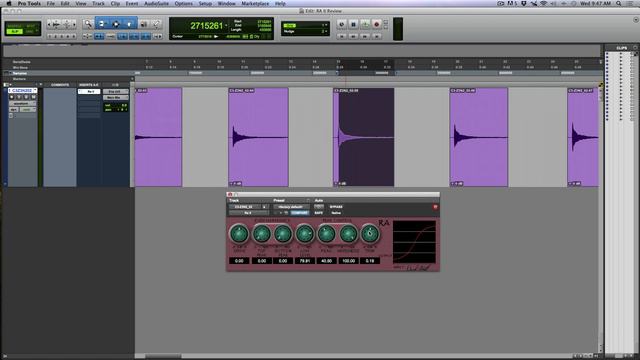Select the second purple audio clip
640x360 pixels.
(258, 137)
